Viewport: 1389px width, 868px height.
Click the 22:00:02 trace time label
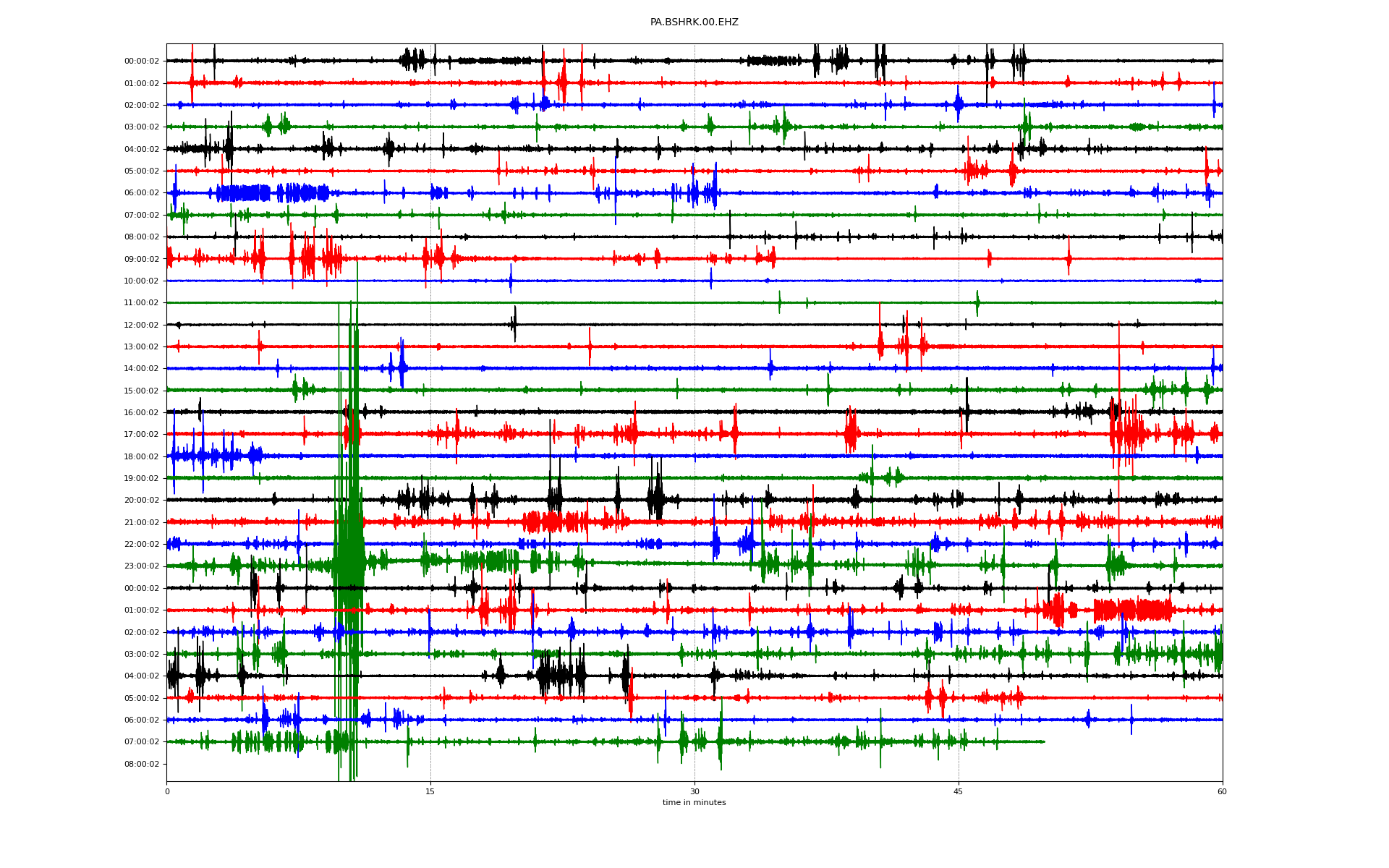(x=141, y=545)
